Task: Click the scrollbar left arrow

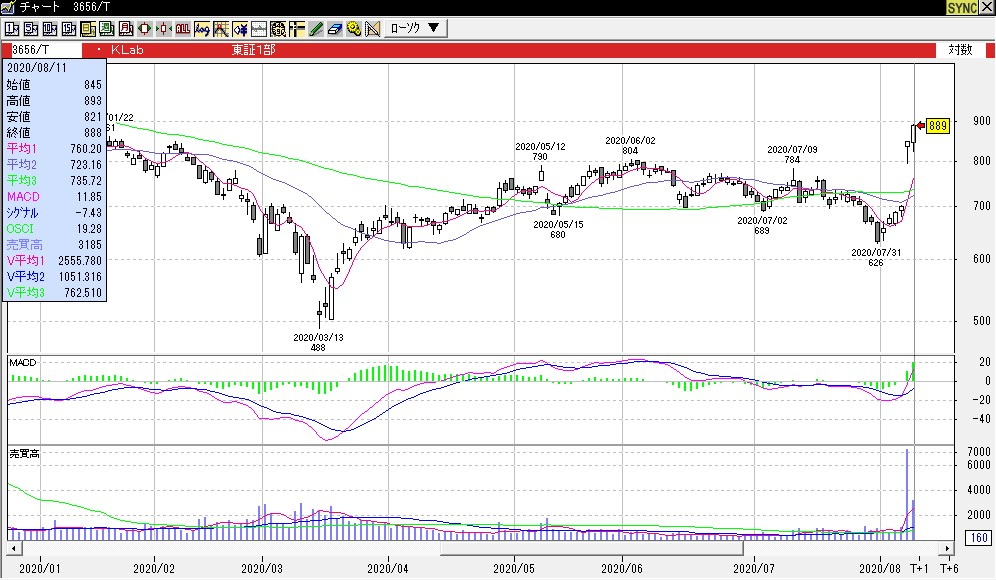Action: [14, 549]
